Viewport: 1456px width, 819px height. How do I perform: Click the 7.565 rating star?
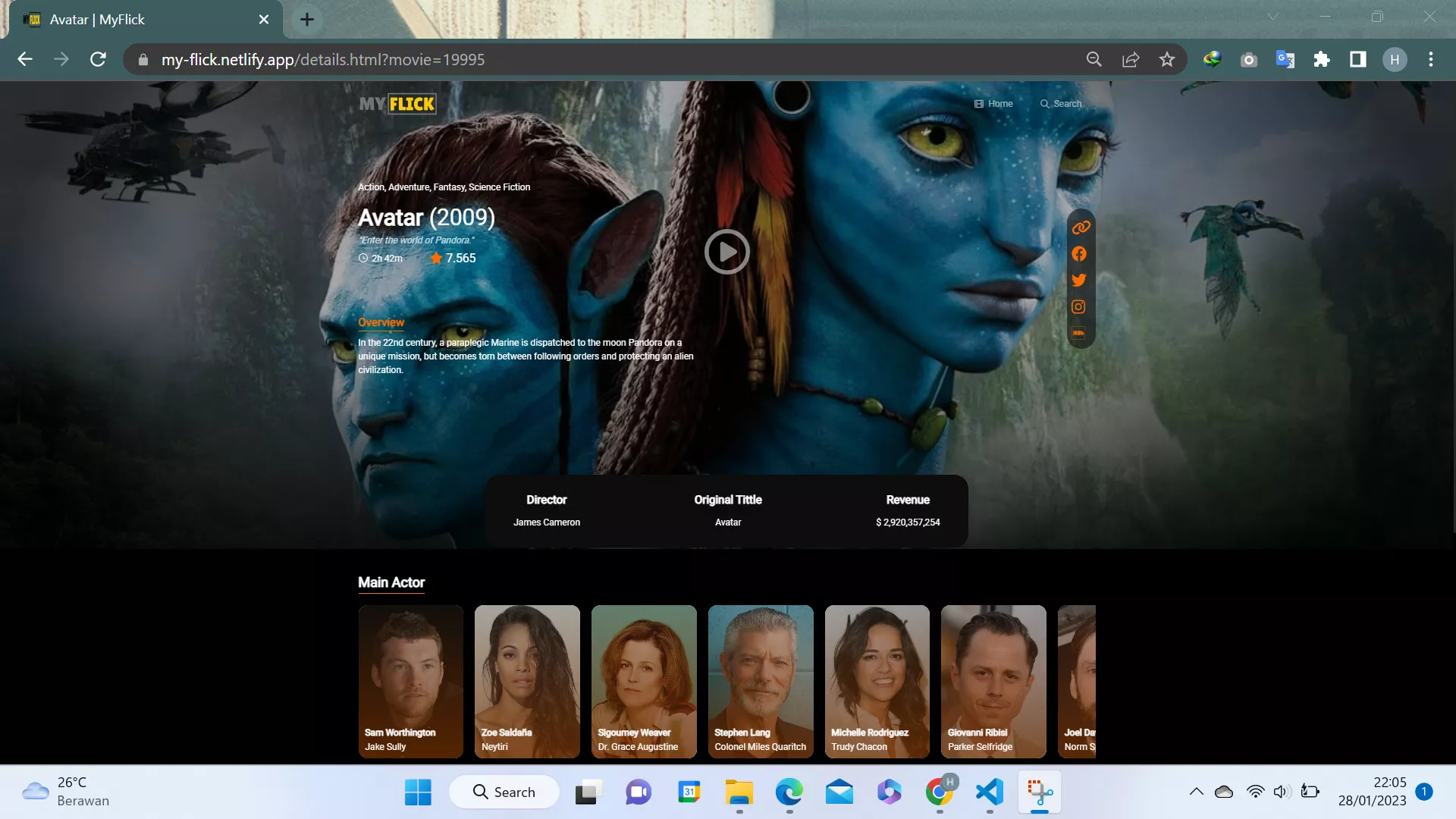click(x=436, y=259)
